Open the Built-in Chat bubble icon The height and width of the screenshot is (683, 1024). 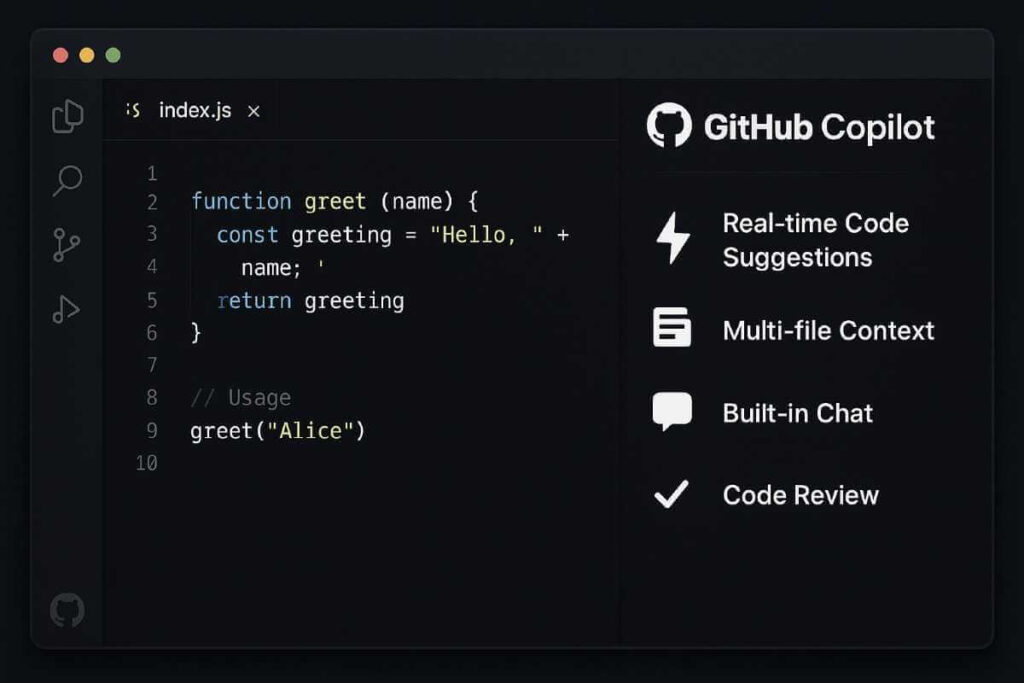tap(672, 411)
